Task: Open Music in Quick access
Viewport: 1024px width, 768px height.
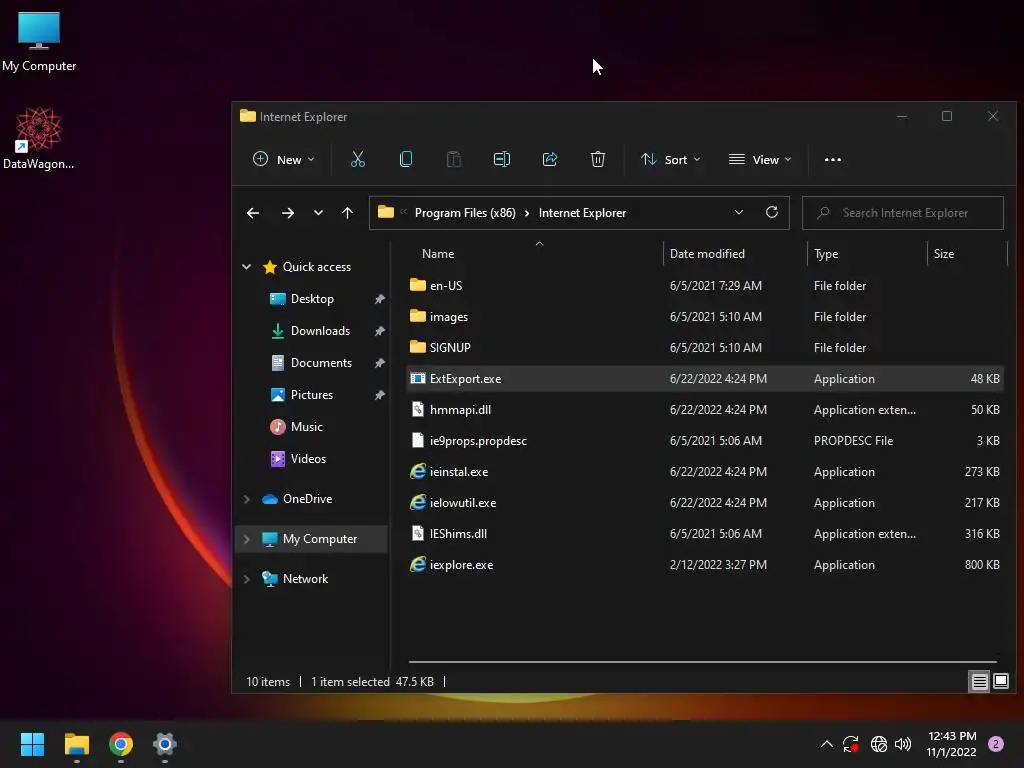Action: pyautogui.click(x=306, y=426)
